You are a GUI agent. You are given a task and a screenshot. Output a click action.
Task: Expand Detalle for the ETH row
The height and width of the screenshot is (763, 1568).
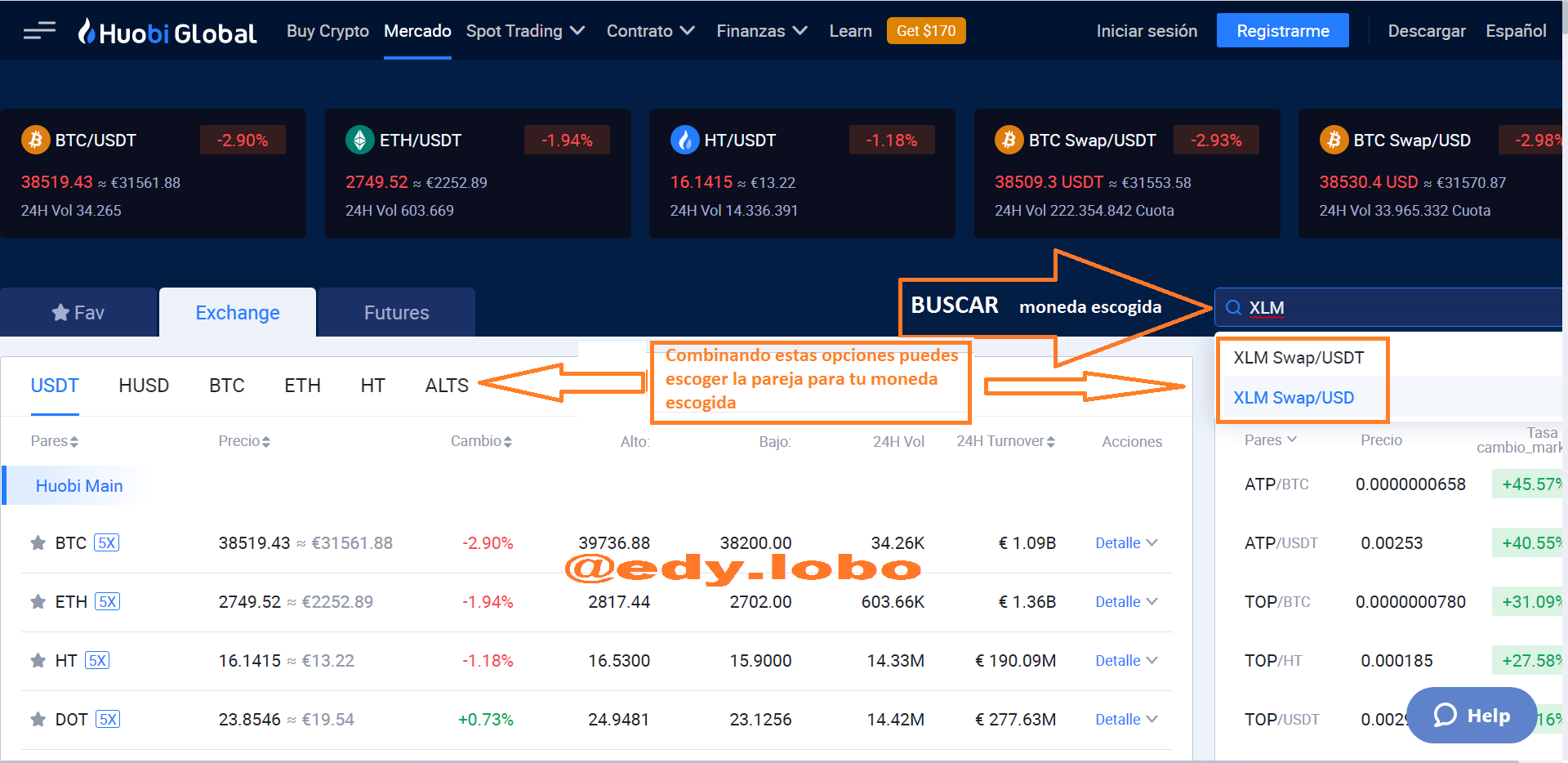coord(1126,602)
